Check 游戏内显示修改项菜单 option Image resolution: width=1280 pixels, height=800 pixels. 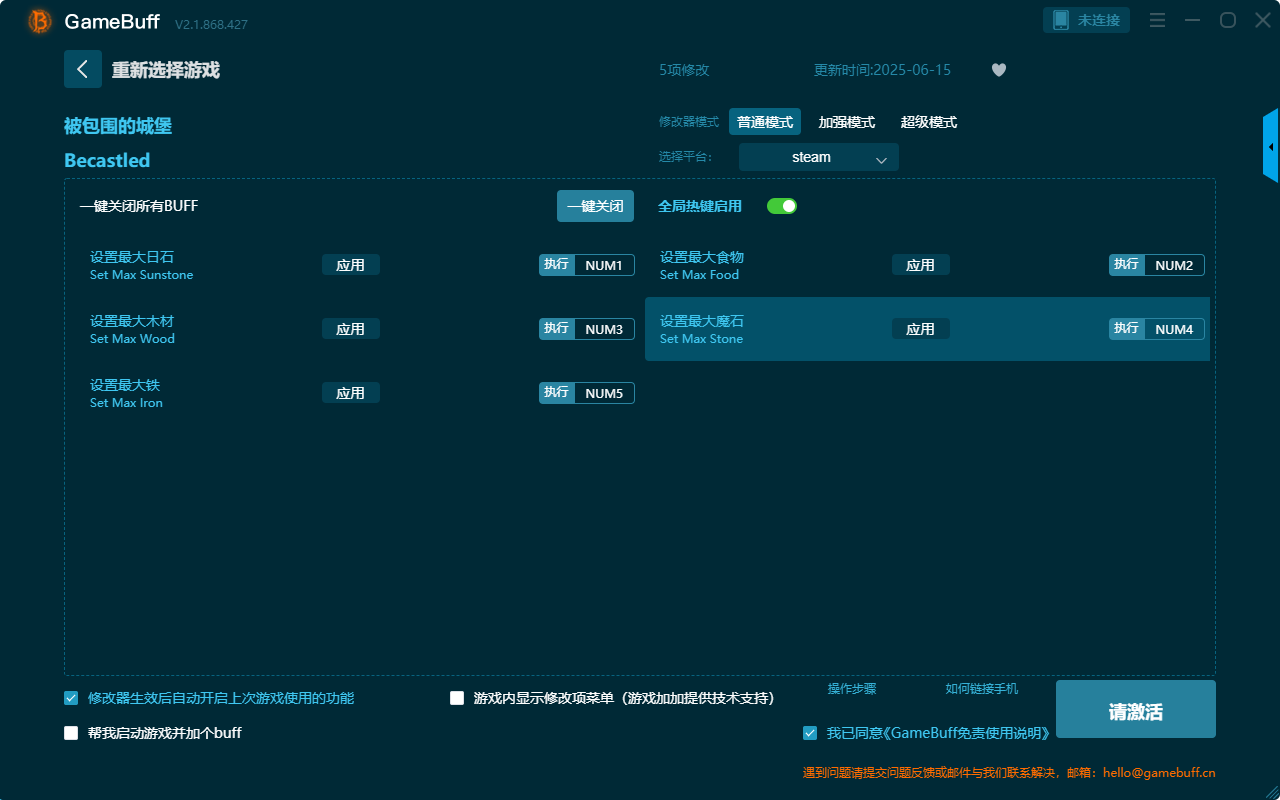pos(457,698)
